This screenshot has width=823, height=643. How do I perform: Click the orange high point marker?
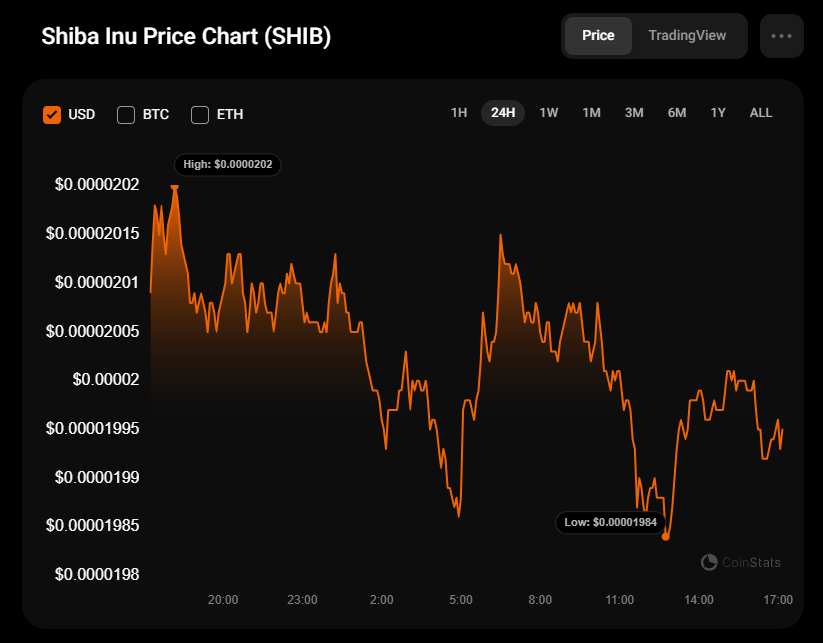175,186
